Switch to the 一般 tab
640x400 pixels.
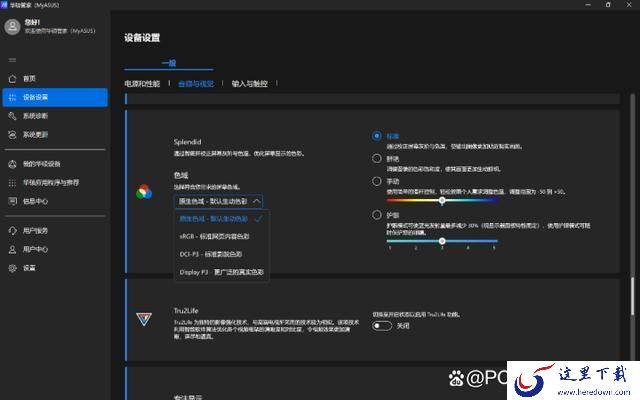[x=169, y=63]
